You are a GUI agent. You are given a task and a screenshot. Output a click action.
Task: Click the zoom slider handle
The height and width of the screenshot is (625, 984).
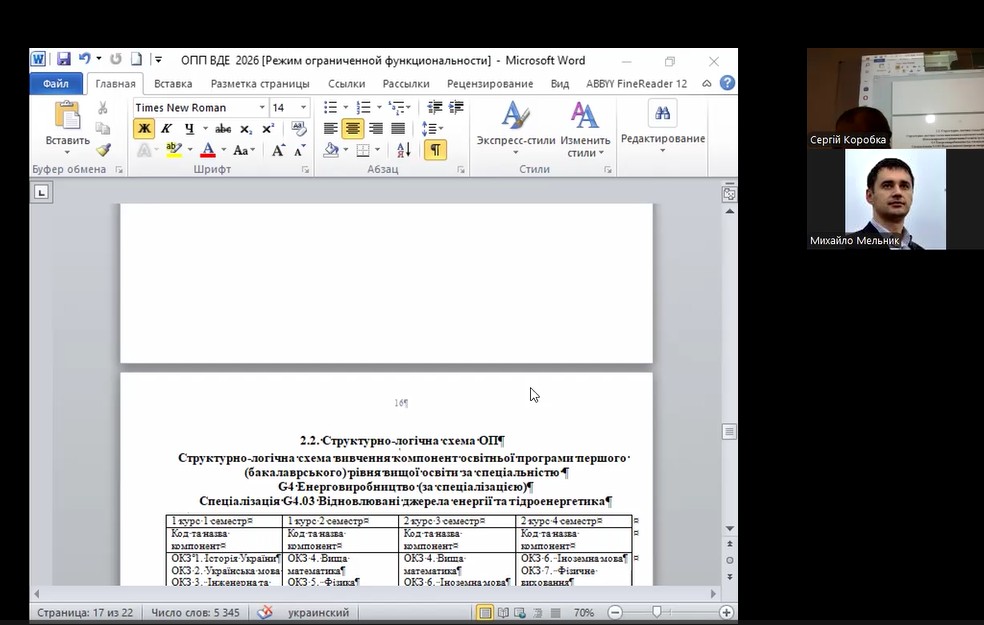tap(656, 612)
